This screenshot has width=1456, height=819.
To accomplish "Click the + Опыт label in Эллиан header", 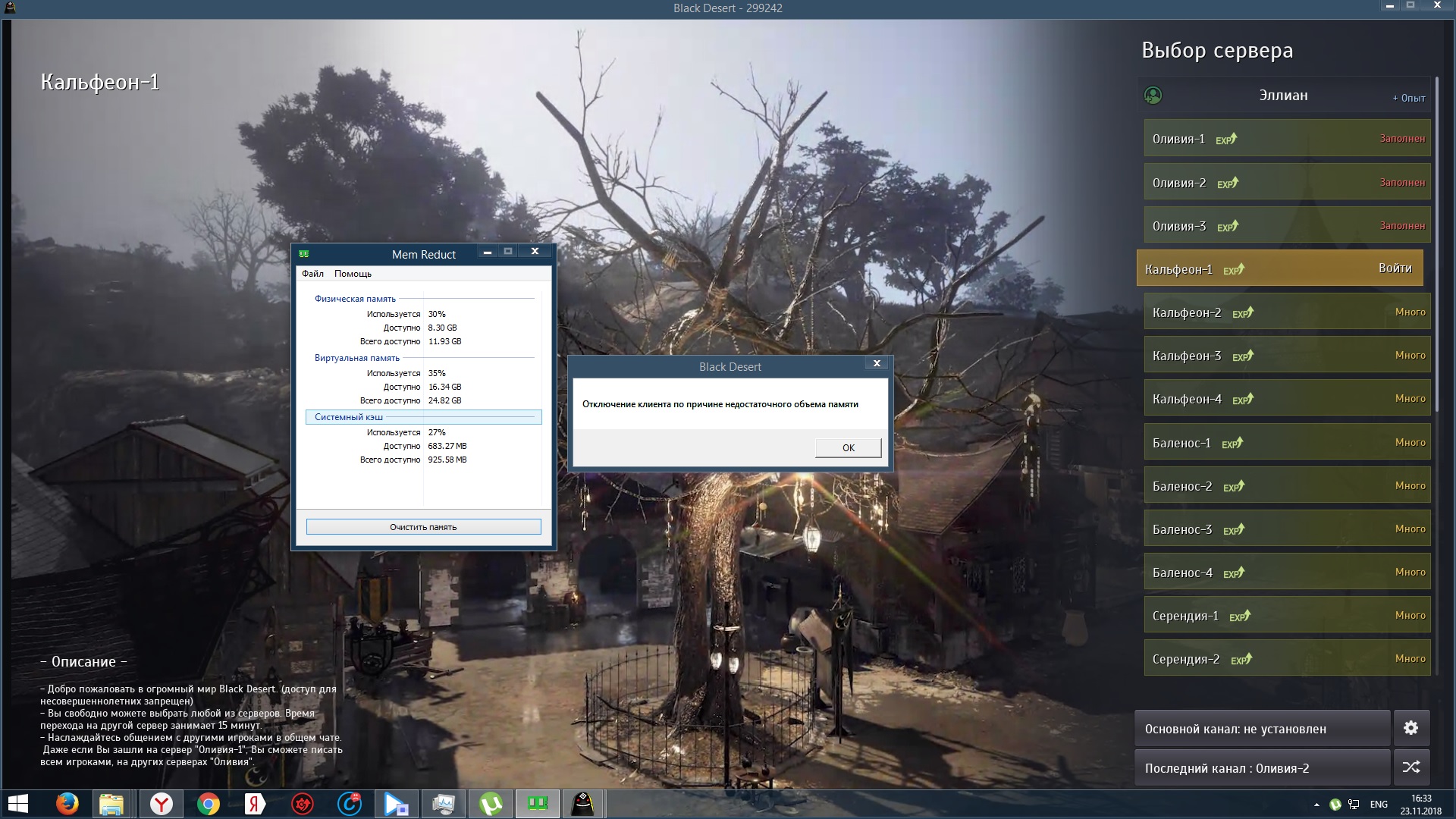I will (x=1408, y=98).
